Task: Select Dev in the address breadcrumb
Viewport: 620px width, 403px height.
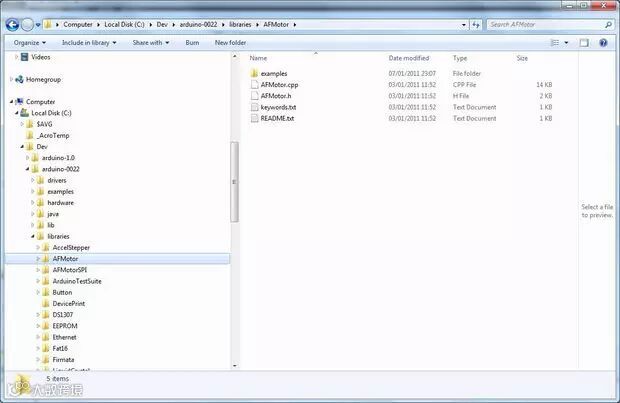Action: click(162, 25)
